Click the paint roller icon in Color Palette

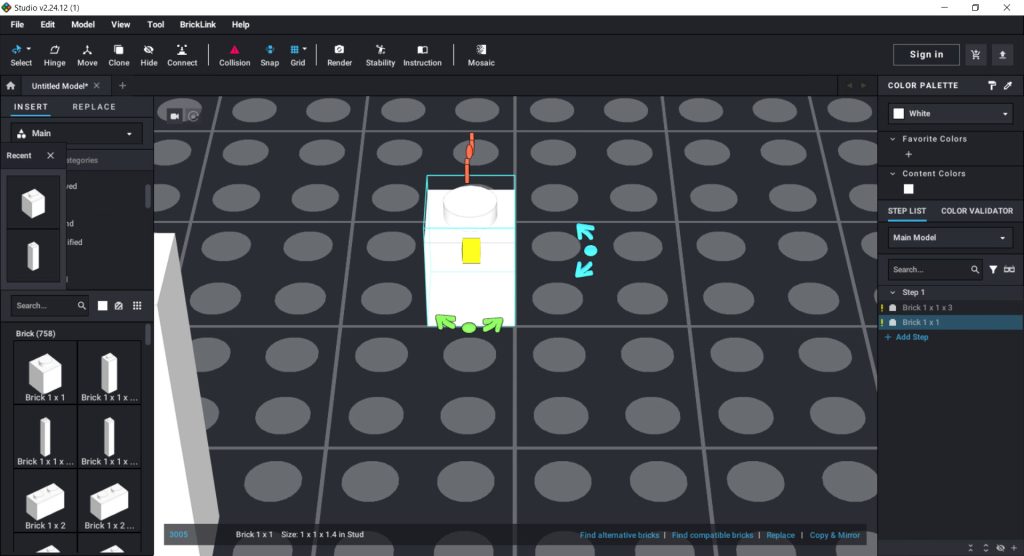(992, 86)
